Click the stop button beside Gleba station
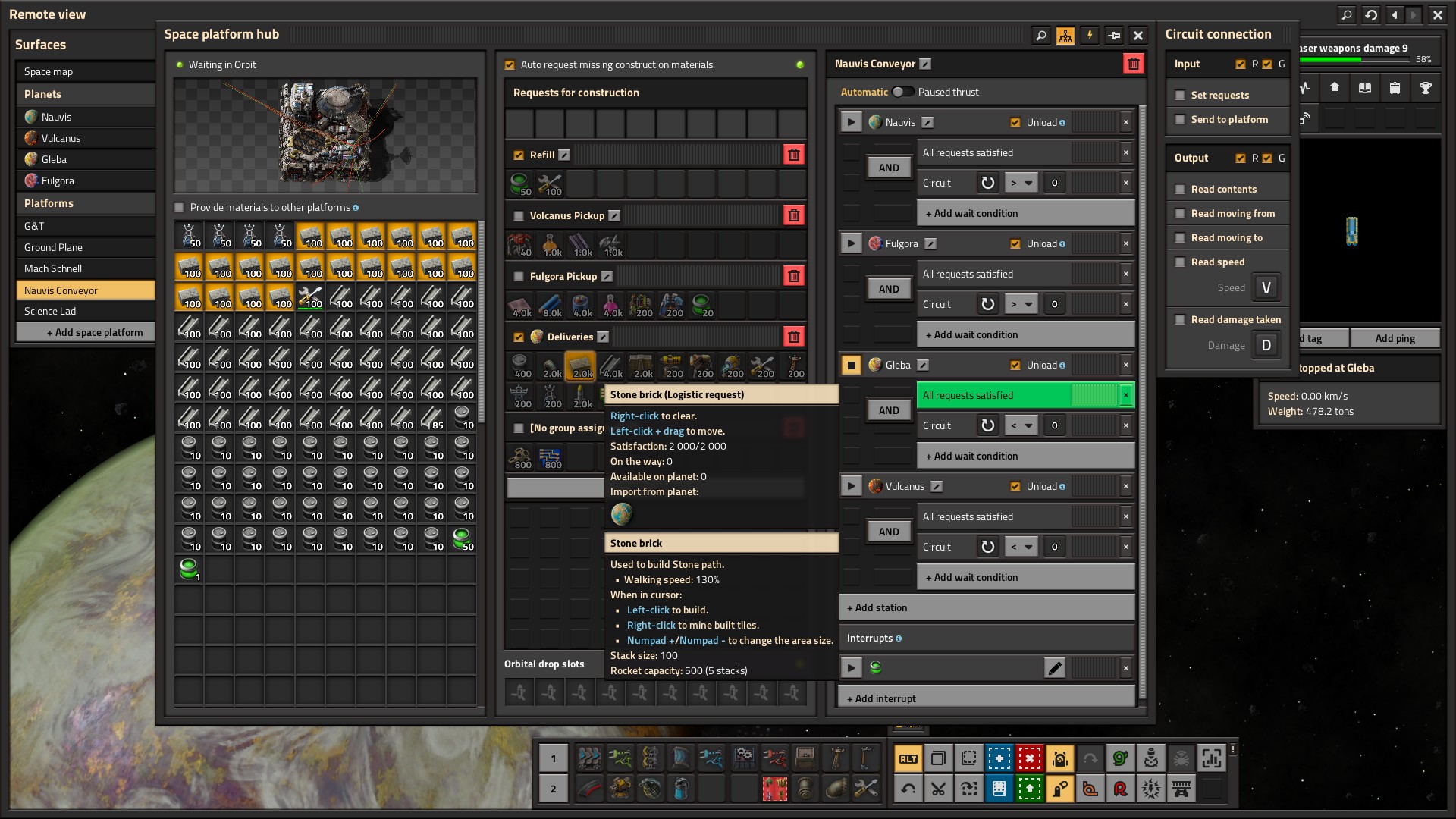1456x819 pixels. click(x=852, y=365)
